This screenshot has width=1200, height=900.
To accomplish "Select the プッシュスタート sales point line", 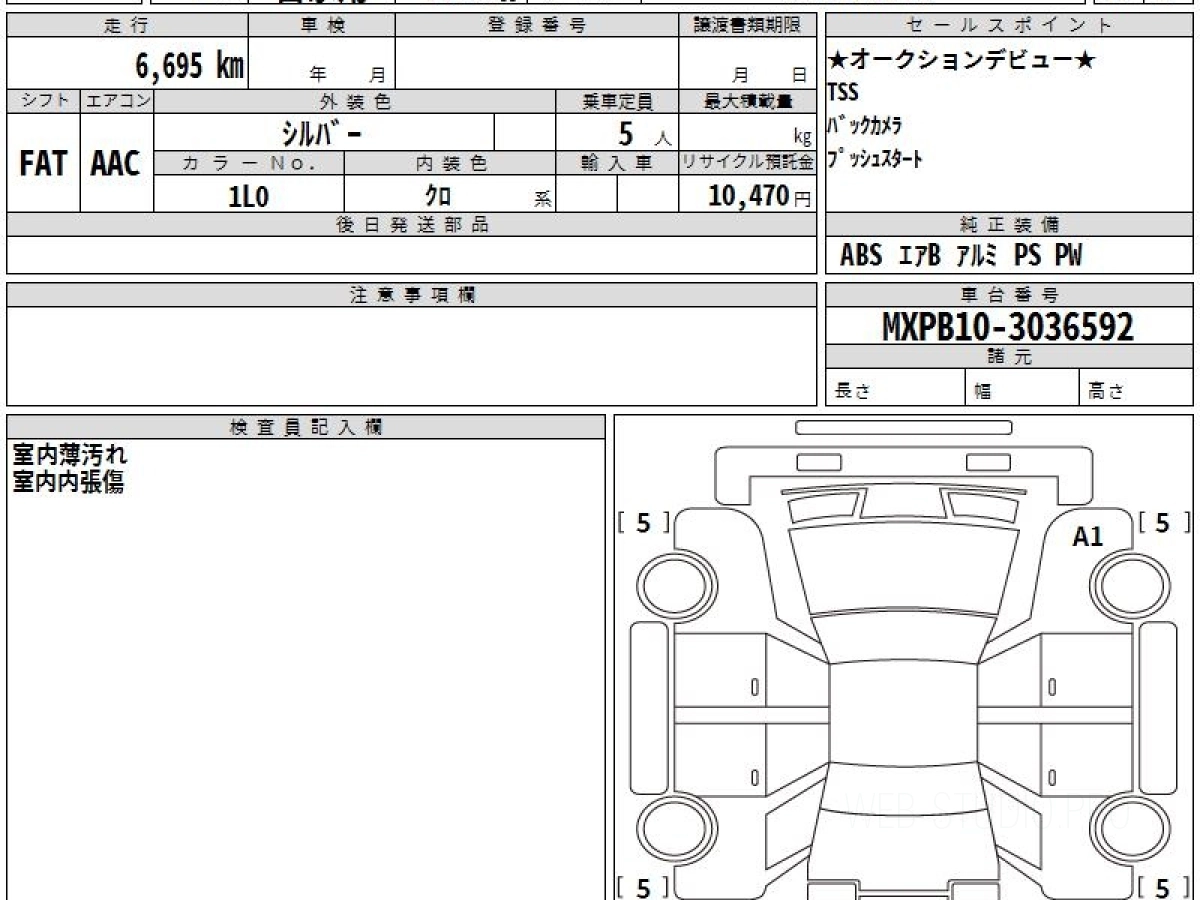I will click(x=876, y=158).
